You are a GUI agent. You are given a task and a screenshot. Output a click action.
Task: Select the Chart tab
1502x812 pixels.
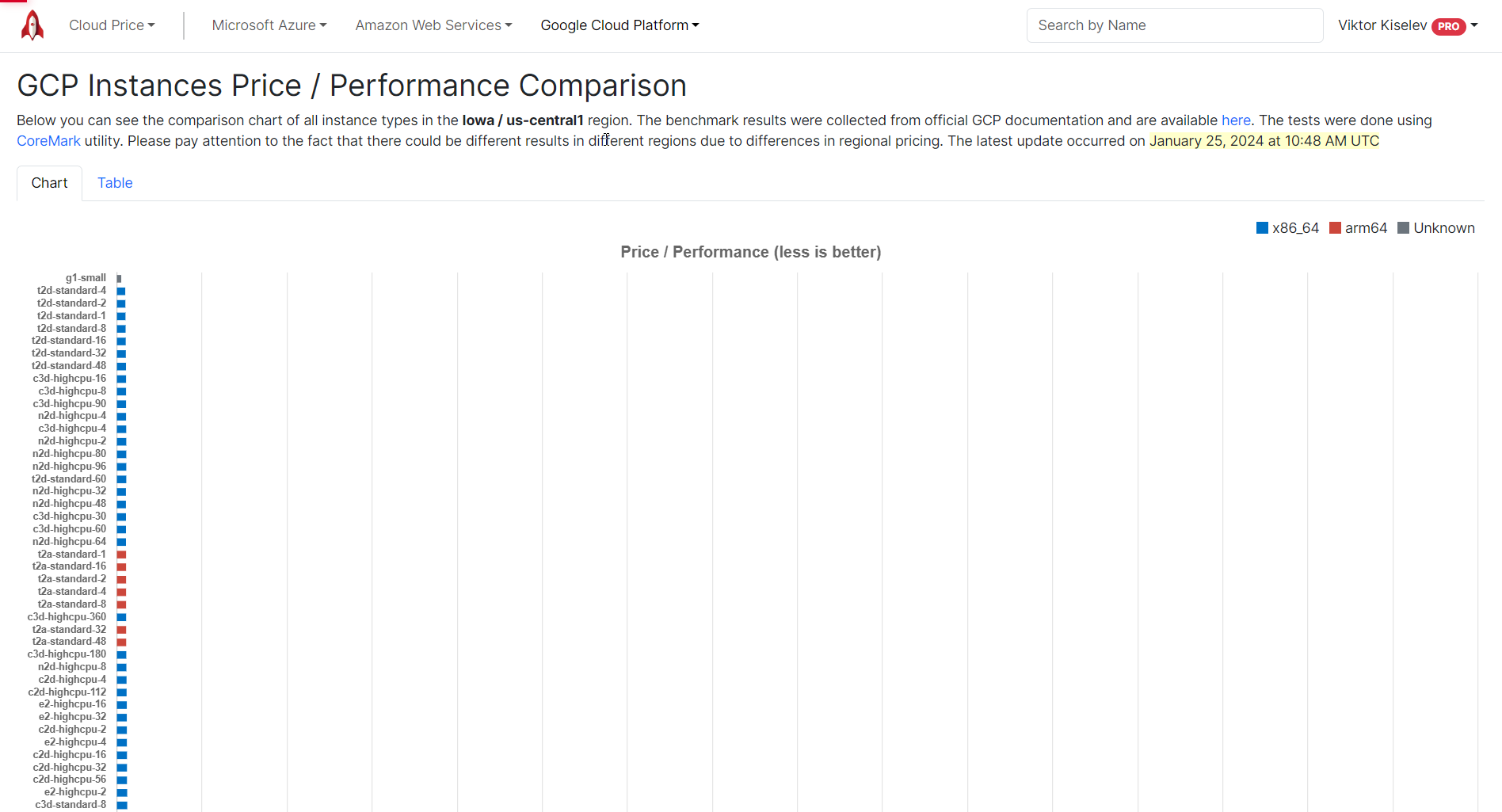pos(49,183)
